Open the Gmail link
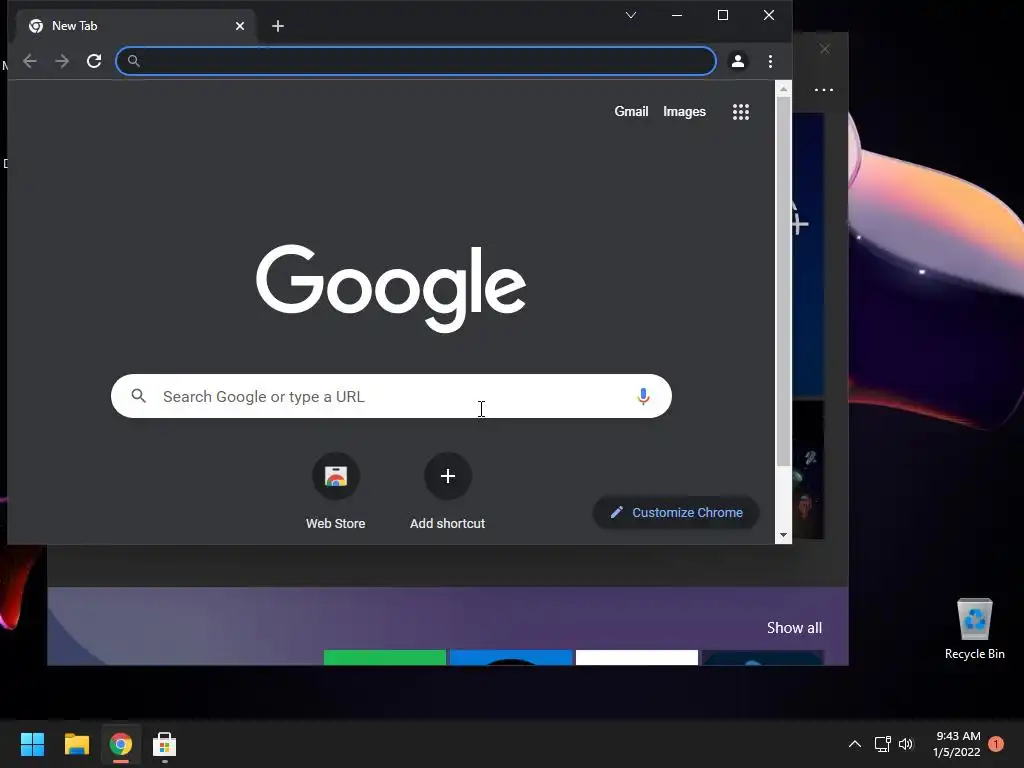1024x768 pixels. pos(631,112)
